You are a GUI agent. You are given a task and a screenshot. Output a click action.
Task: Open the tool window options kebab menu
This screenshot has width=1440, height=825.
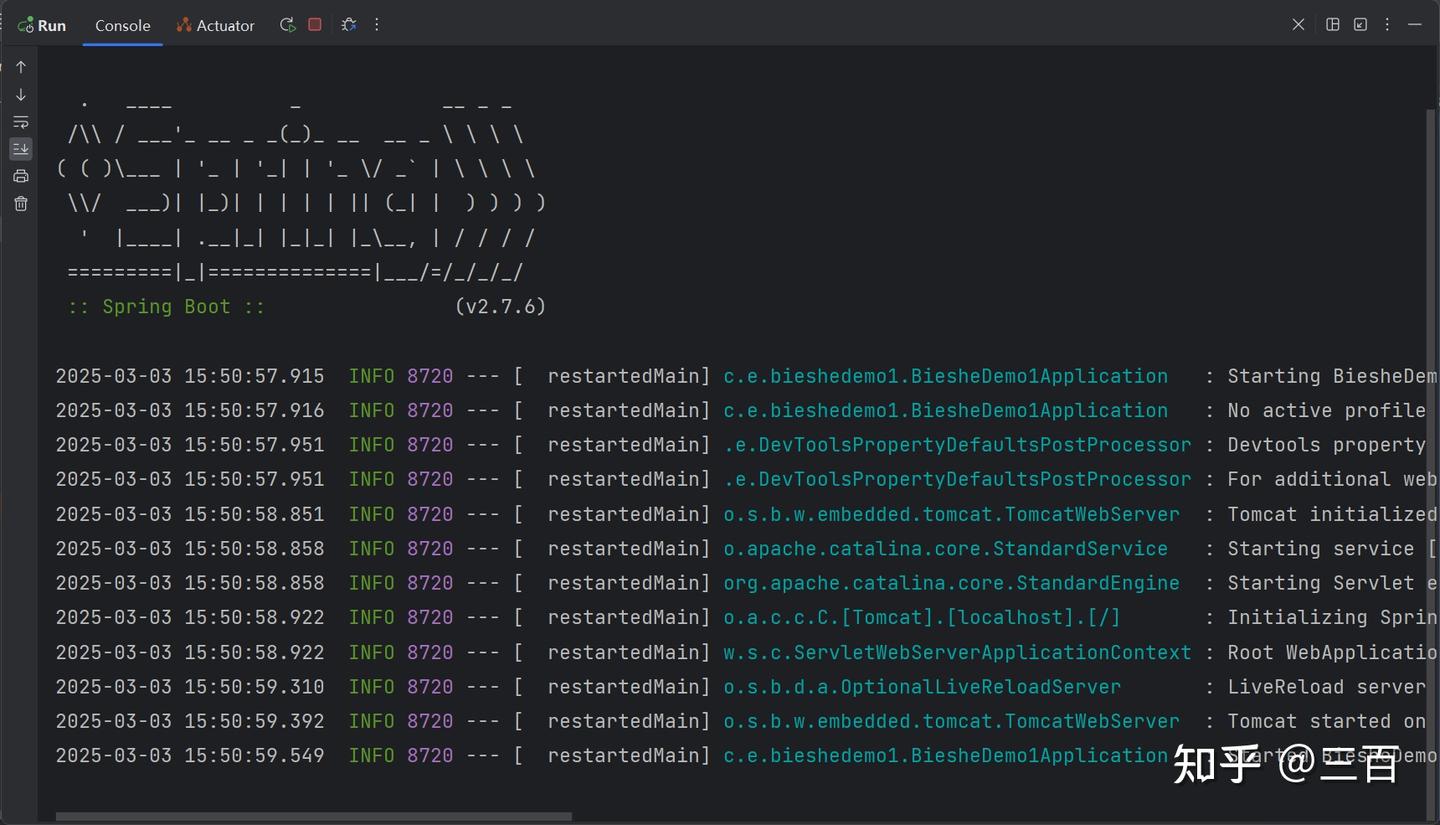click(1387, 25)
